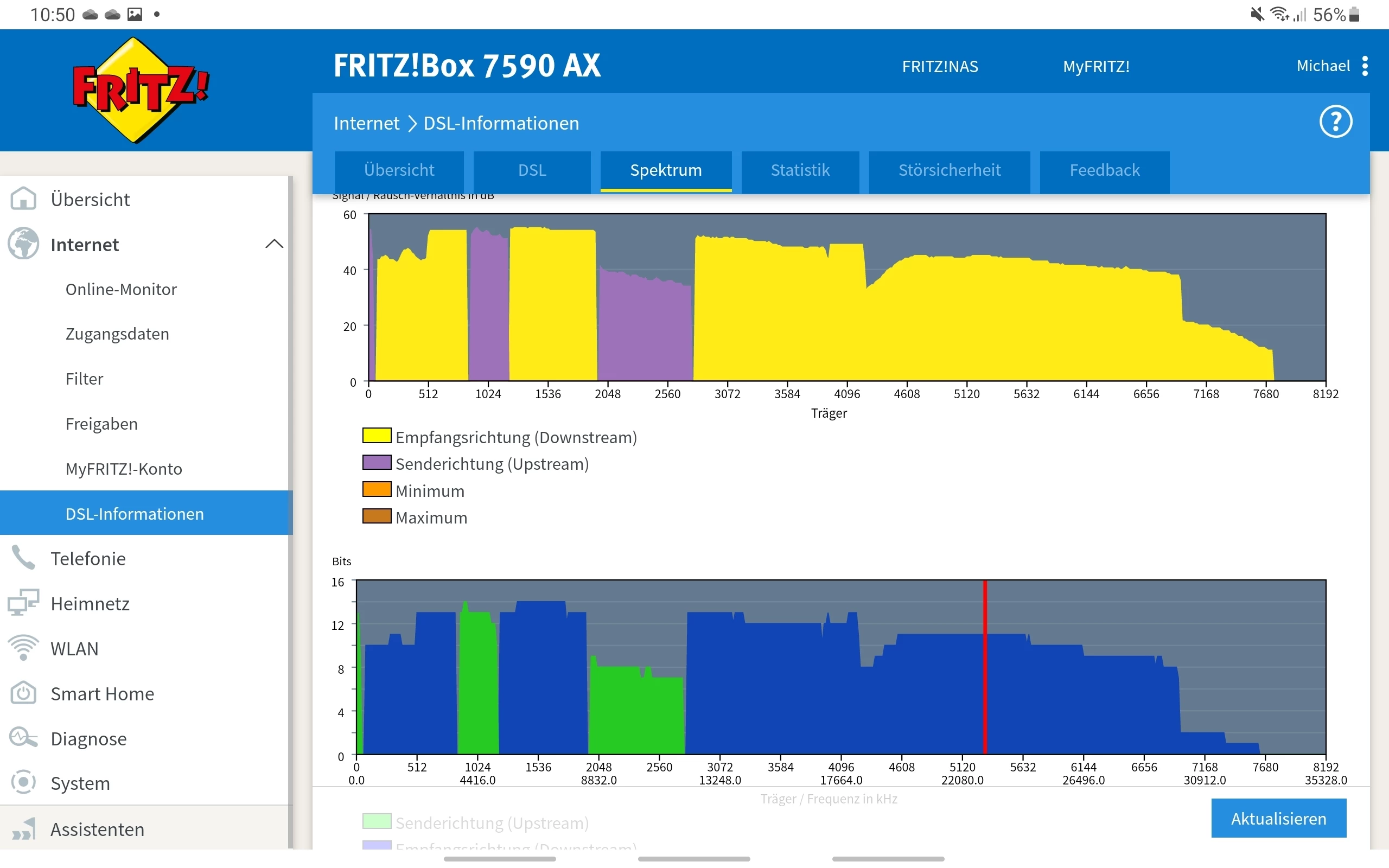This screenshot has width=1389, height=868.
Task: Open the FRITZ!NAS link
Action: [940, 67]
